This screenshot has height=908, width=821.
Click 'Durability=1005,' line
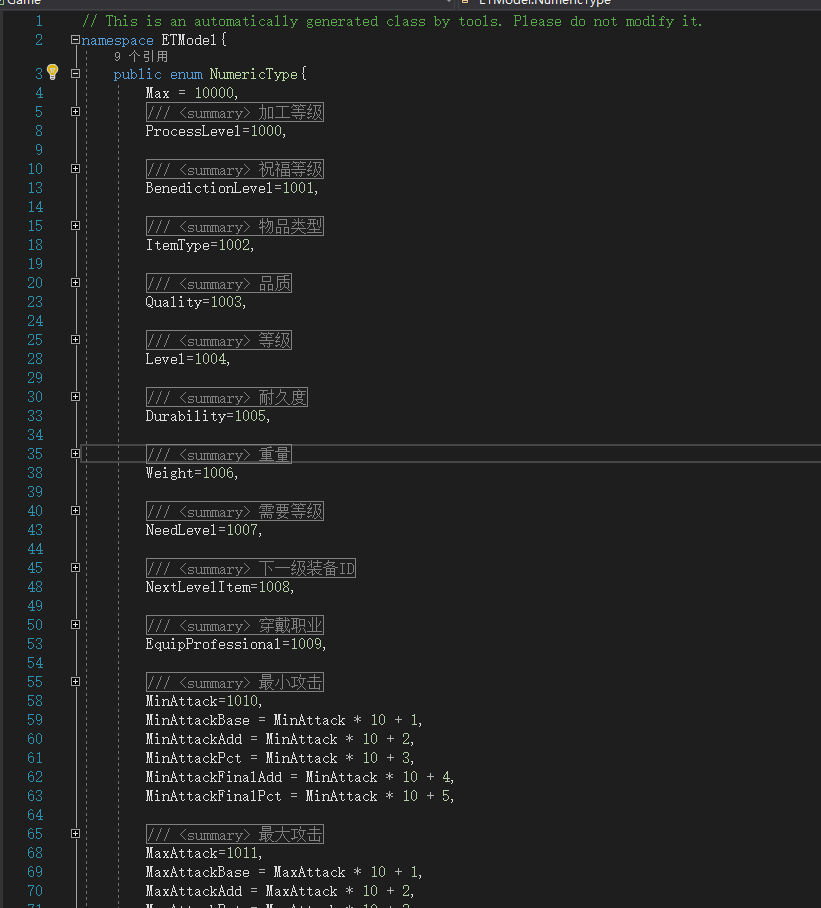tap(208, 416)
